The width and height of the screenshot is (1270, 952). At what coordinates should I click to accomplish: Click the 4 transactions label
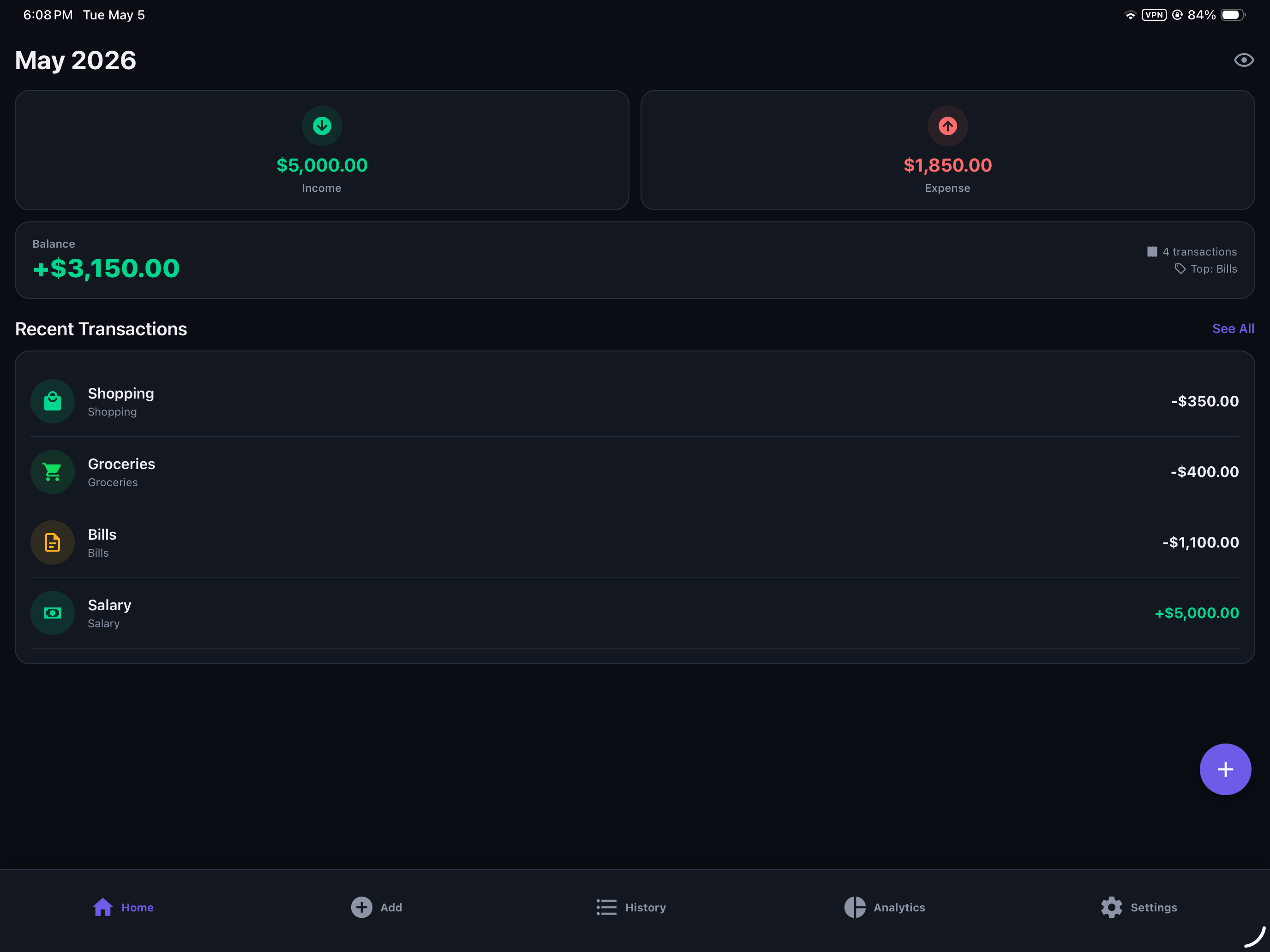[x=1199, y=251]
